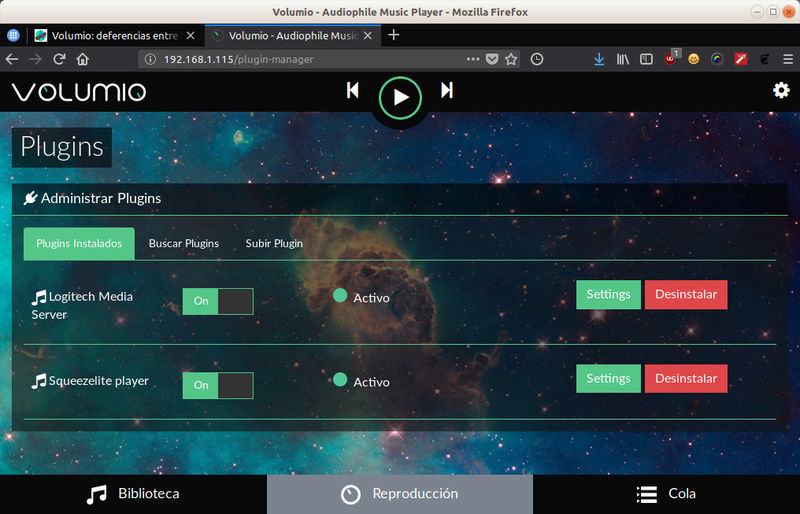Open color wheel extension icon
This screenshot has height=514, width=800.
tap(717, 59)
